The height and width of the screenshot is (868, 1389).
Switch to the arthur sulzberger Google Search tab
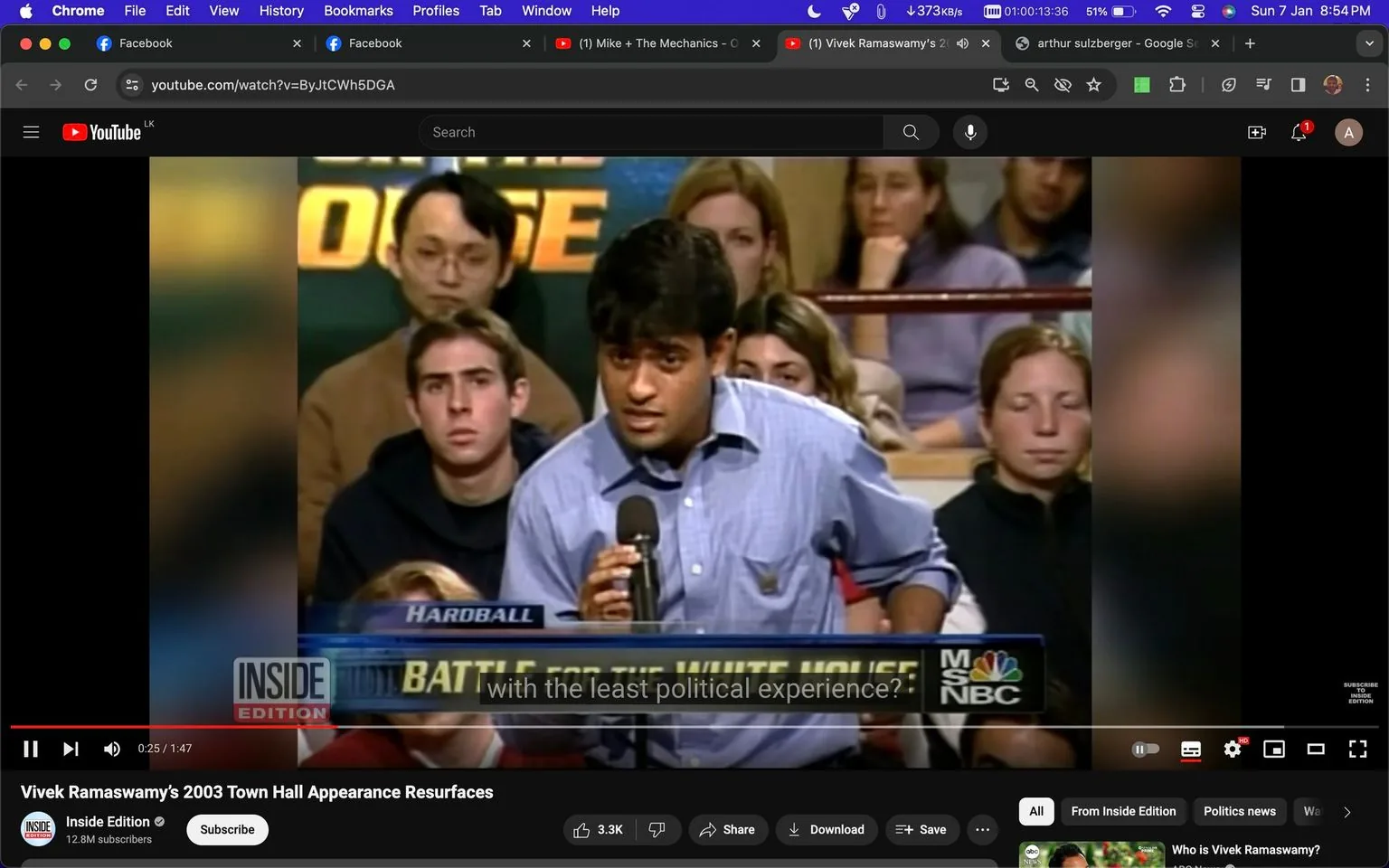(1110, 42)
